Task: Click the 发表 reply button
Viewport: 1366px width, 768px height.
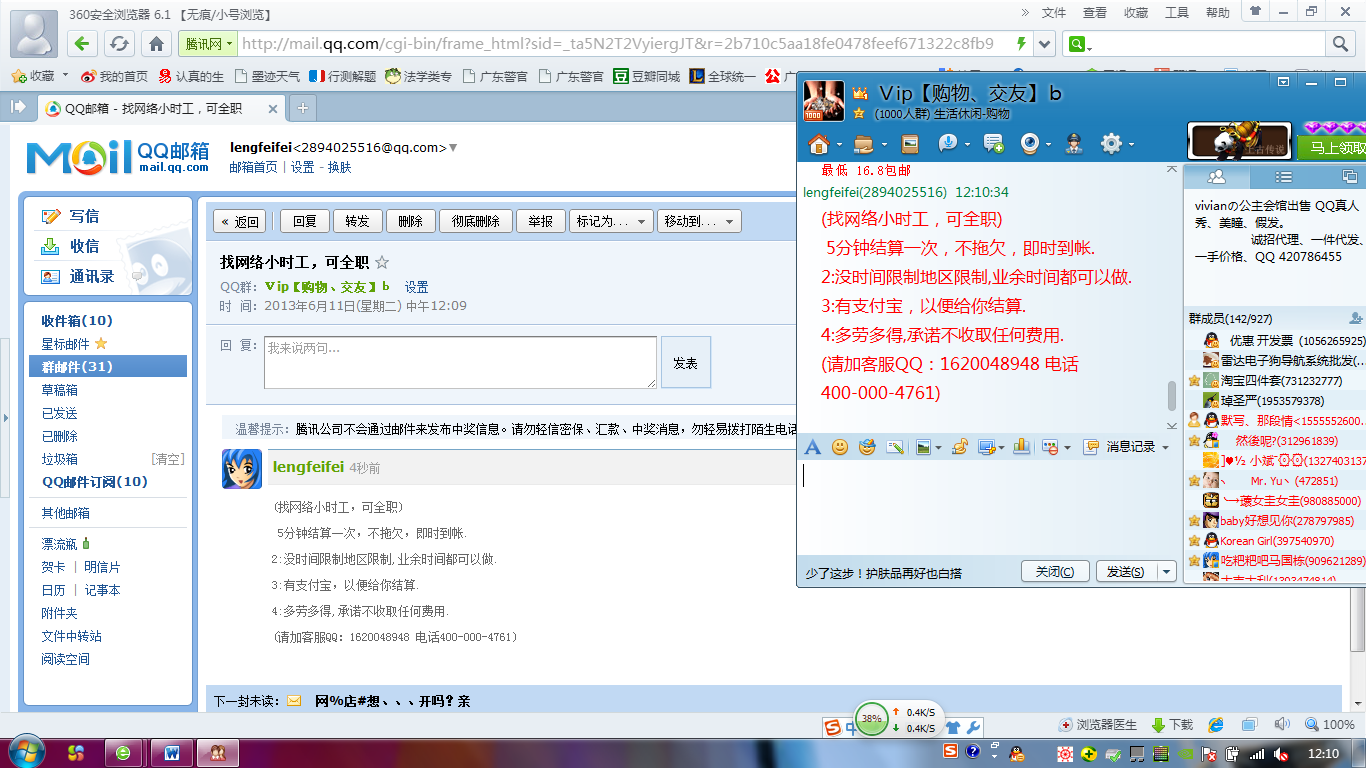Action: coord(685,363)
